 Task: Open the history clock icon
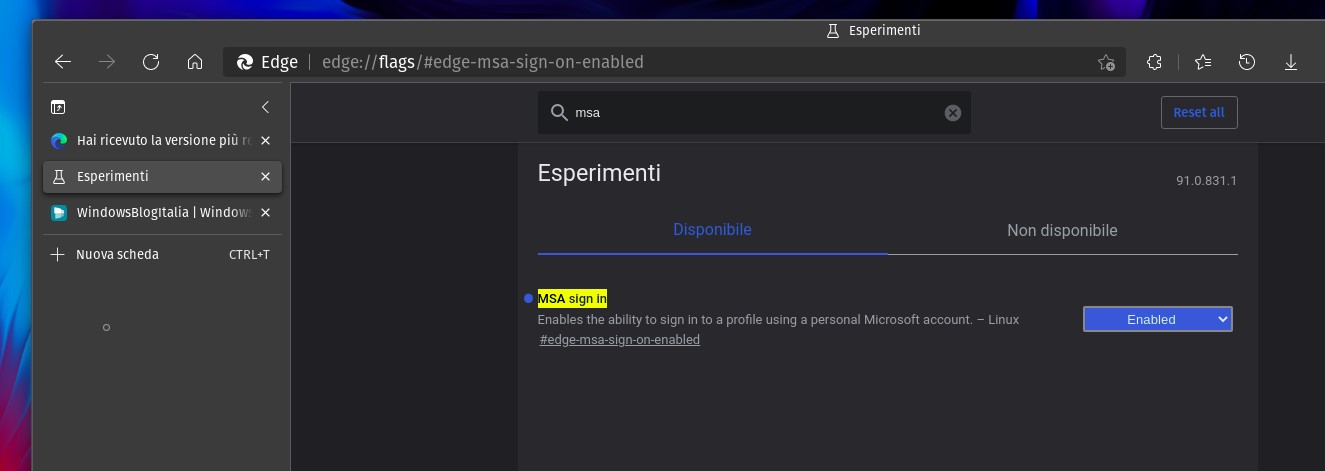coord(1247,62)
